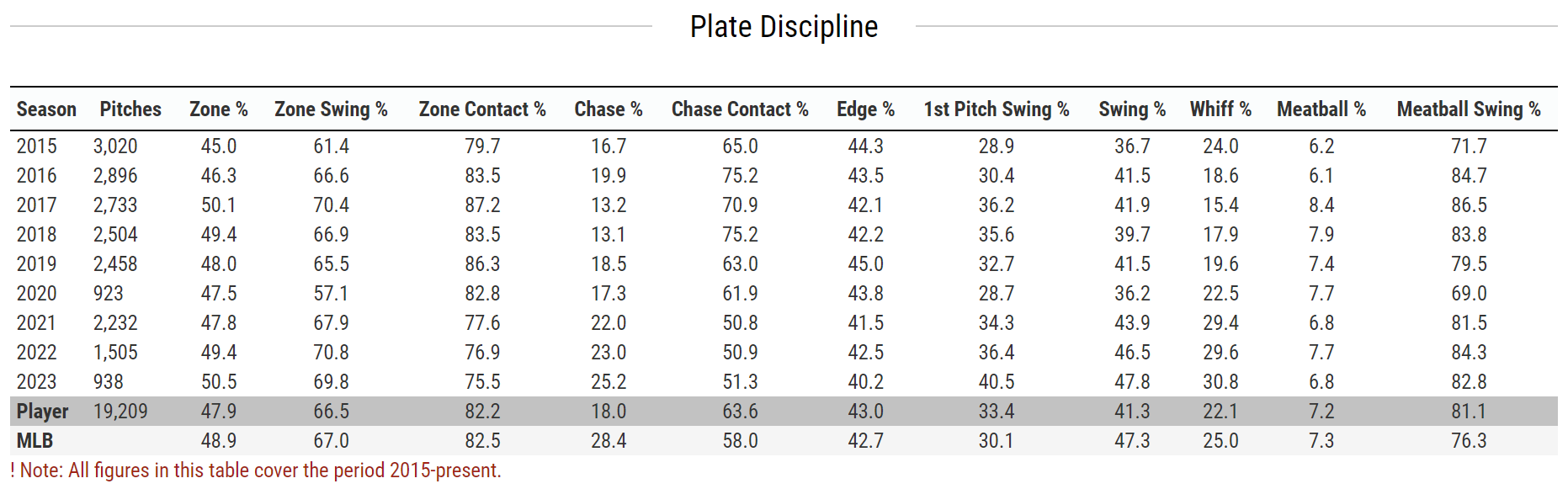Image resolution: width=1568 pixels, height=489 pixels.
Task: Click the MLB average row label
Action: [35, 441]
